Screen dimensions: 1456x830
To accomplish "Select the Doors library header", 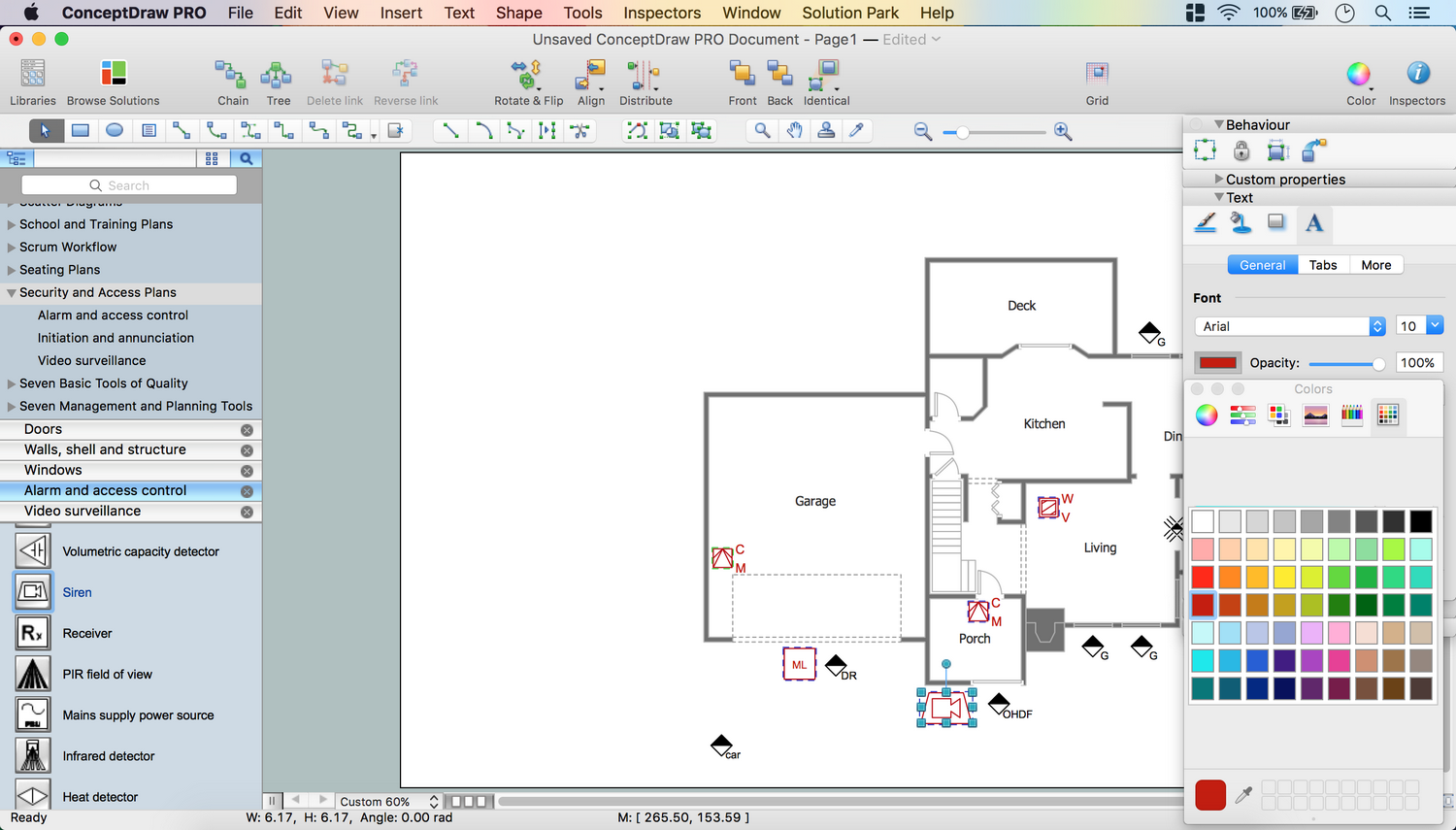I will tap(130, 429).
